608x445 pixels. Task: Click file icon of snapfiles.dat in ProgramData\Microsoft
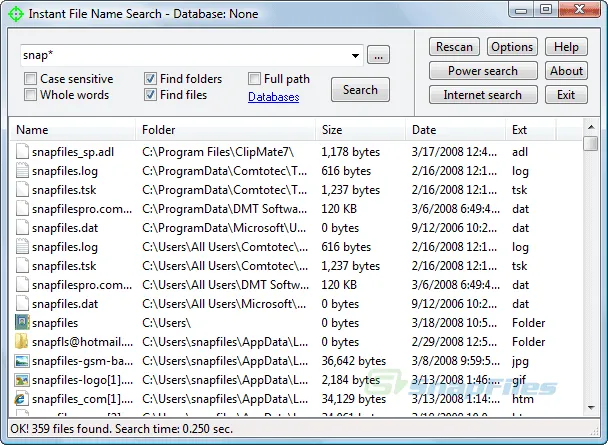(22, 228)
